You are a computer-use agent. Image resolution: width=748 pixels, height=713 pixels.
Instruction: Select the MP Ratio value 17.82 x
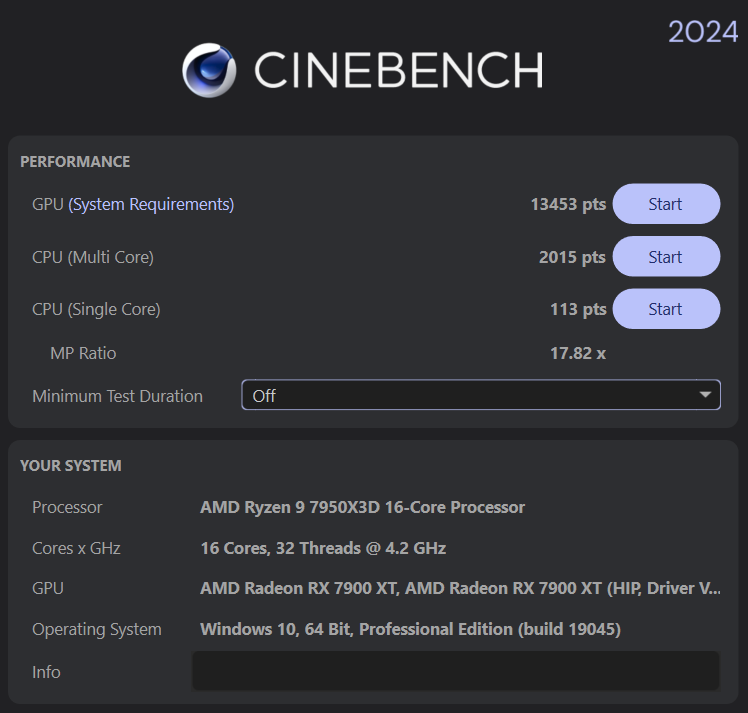coord(578,353)
